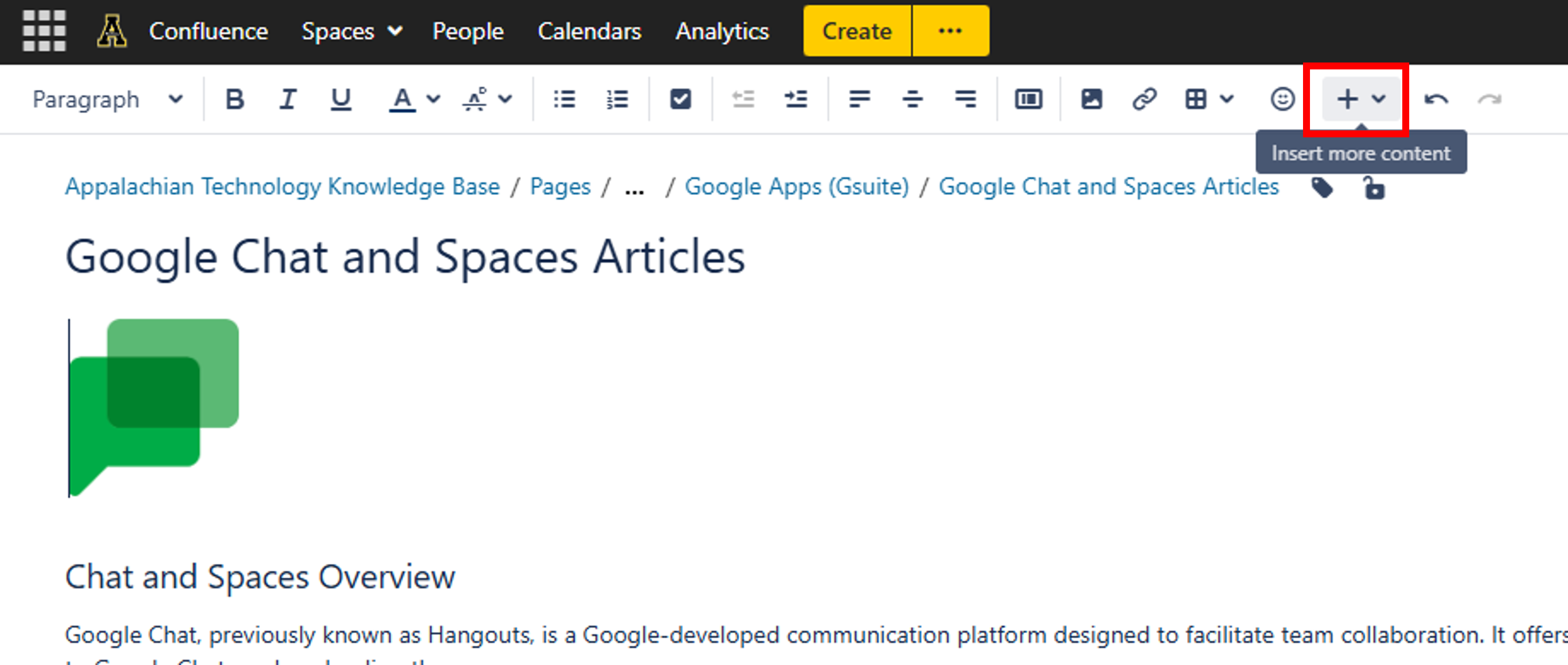This screenshot has width=1568, height=665.
Task: Open the page layout tool
Action: pos(1029,99)
